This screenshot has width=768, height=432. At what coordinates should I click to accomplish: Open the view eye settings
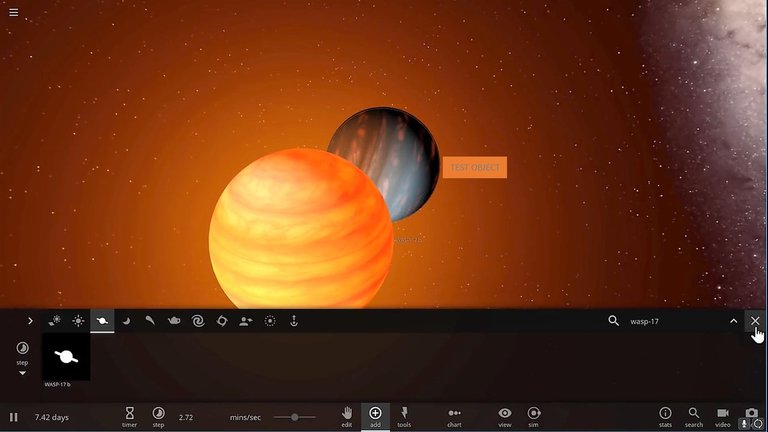pos(504,417)
